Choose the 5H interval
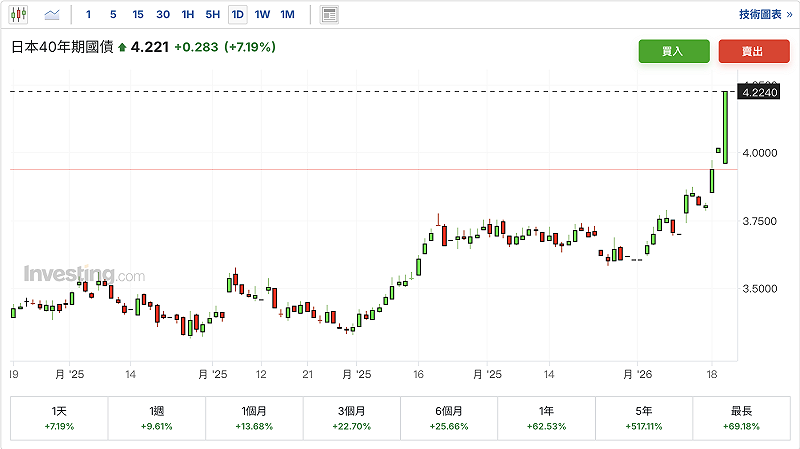The height and width of the screenshot is (449, 800). 212,14
